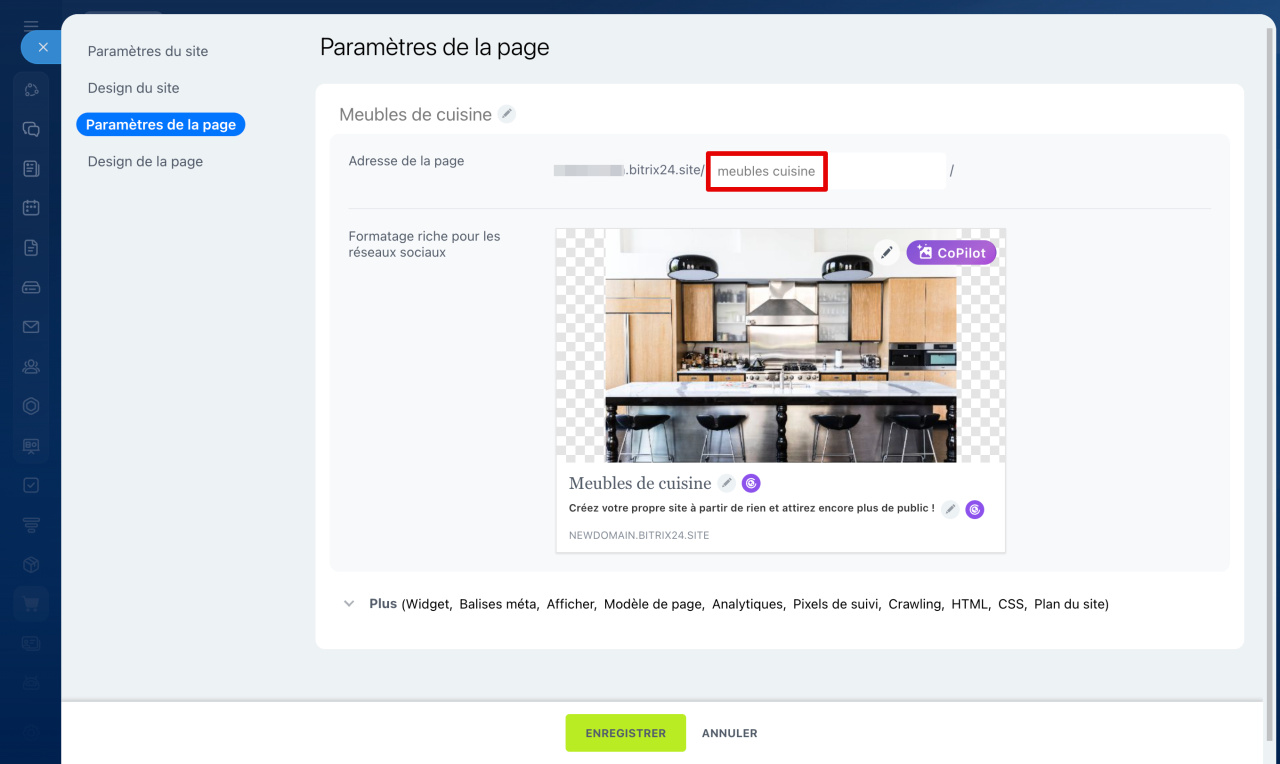The width and height of the screenshot is (1280, 764).
Task: Edit the social preview description with pencil icon
Action: (x=949, y=509)
